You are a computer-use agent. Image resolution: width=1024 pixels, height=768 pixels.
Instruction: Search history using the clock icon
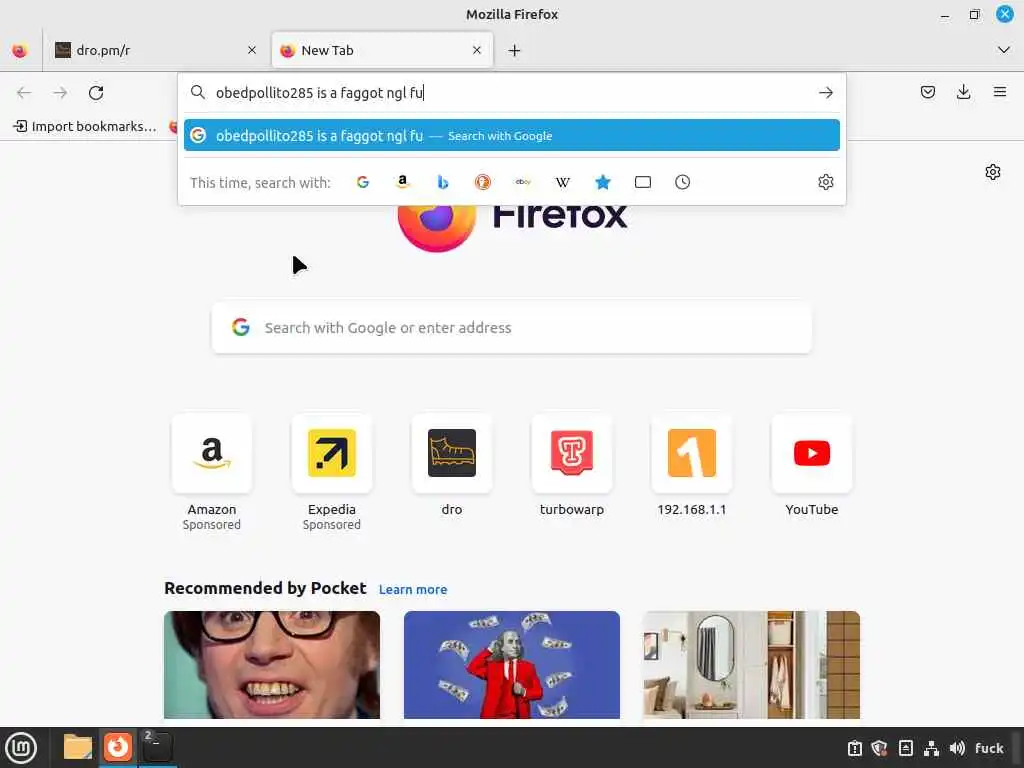[x=682, y=182]
